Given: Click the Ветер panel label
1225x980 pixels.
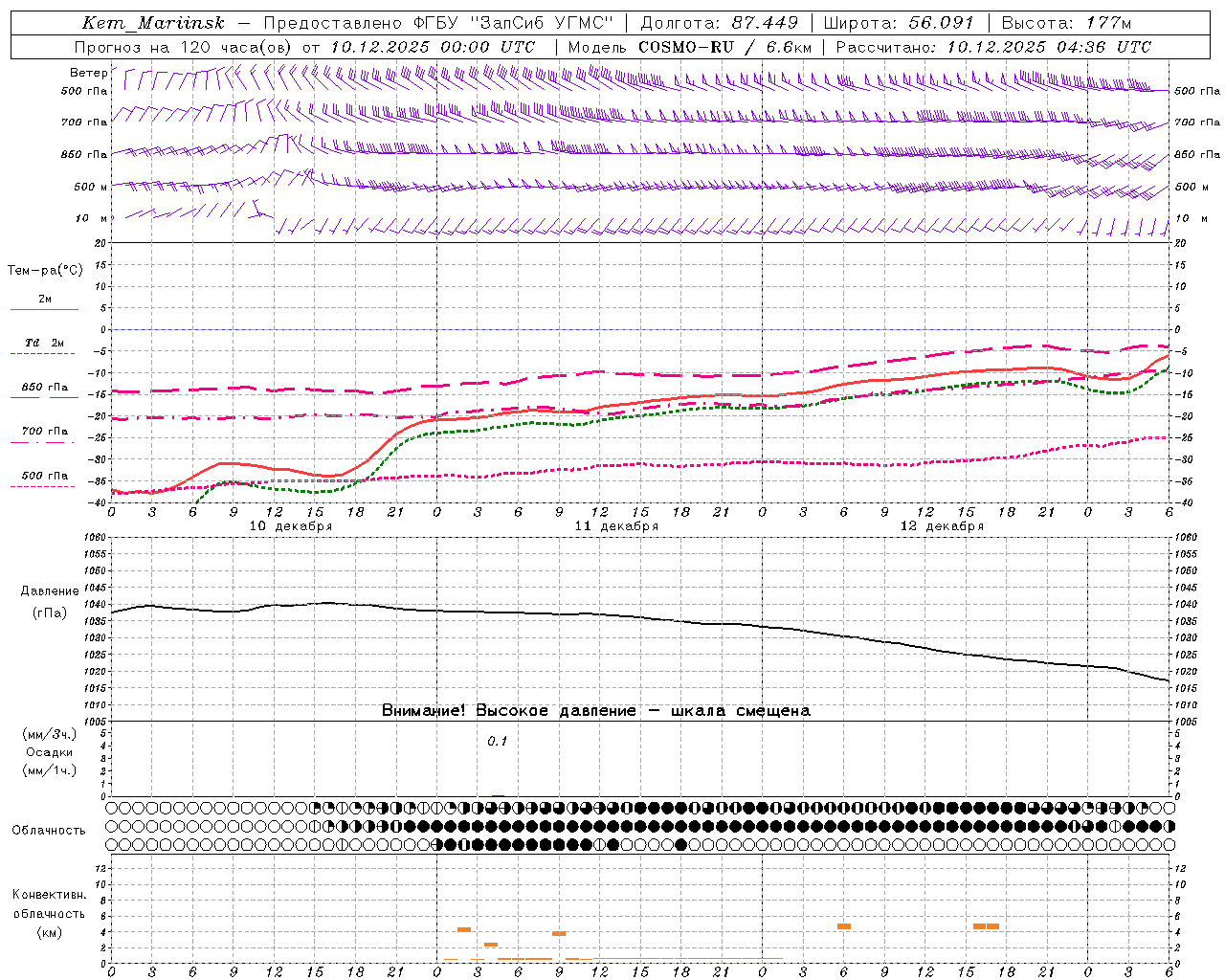Looking at the screenshot, I should point(88,73).
